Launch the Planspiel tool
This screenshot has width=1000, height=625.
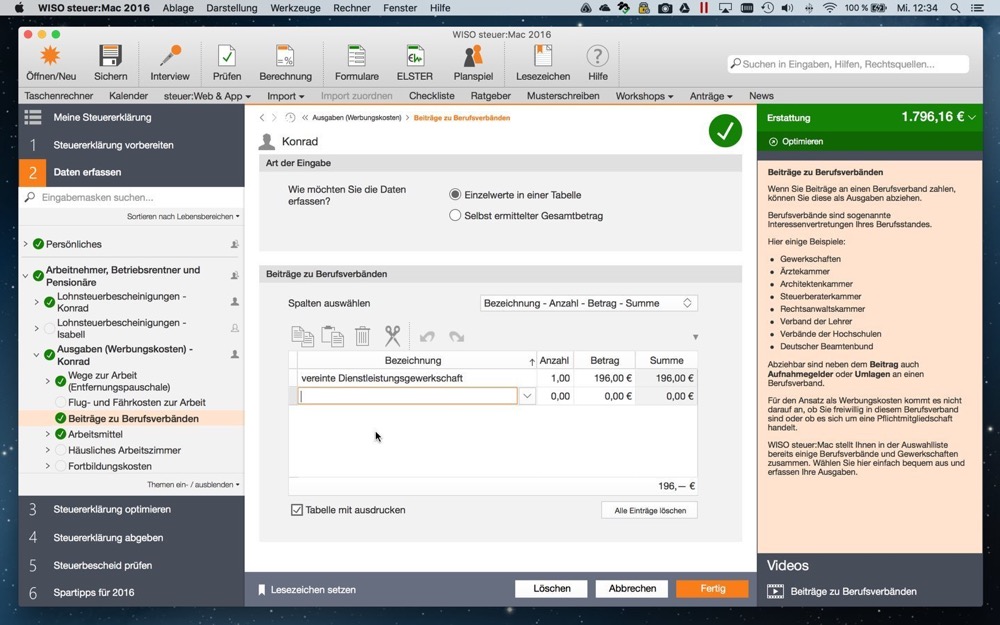pyautogui.click(x=473, y=57)
